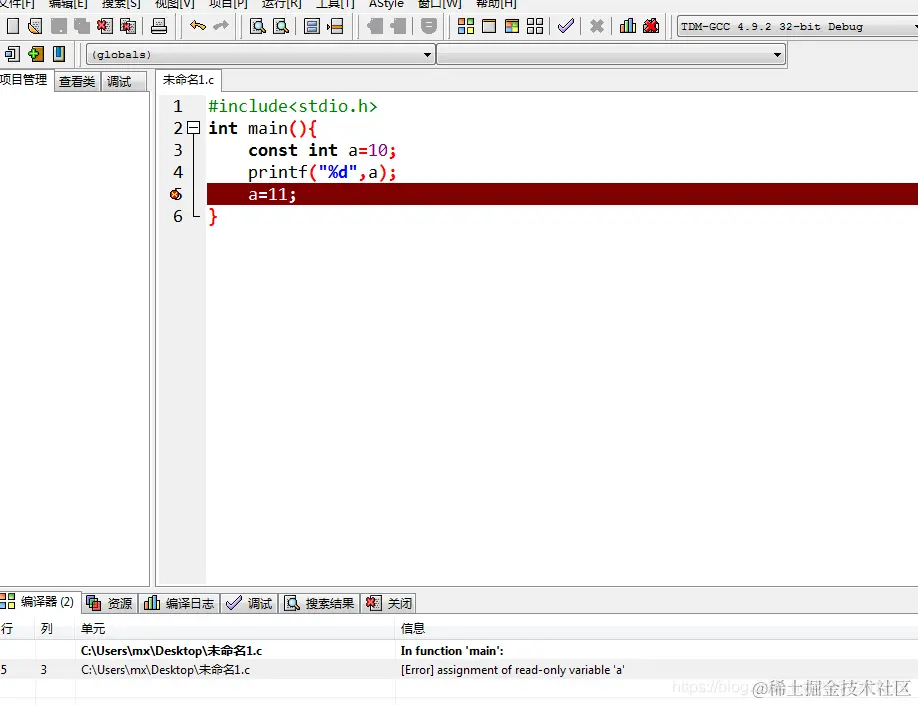Click the 关闭 bottom panel tab
918x705 pixels.
coord(389,603)
